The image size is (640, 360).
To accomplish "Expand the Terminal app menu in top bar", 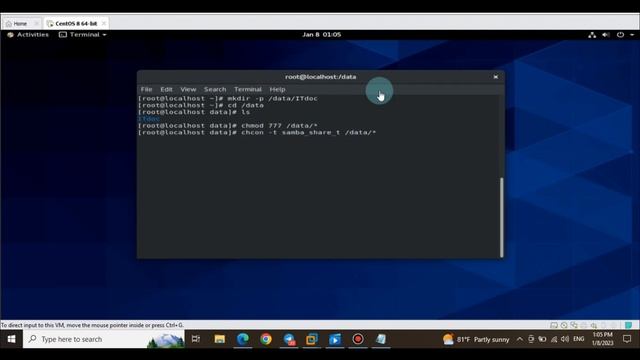I will [83, 35].
